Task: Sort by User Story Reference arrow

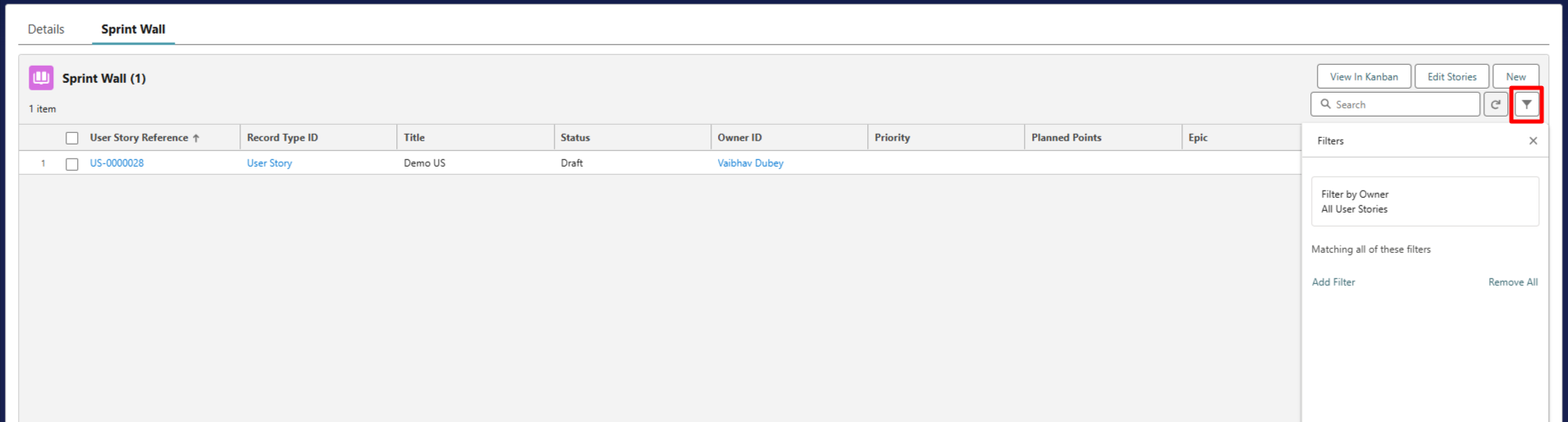Action: pos(196,138)
